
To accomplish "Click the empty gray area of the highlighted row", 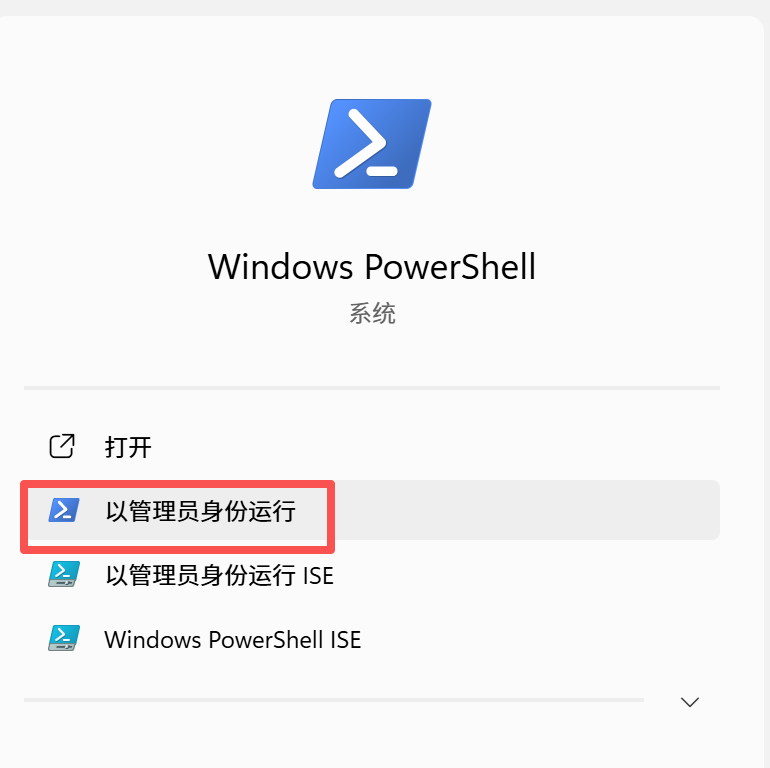I will click(527, 510).
